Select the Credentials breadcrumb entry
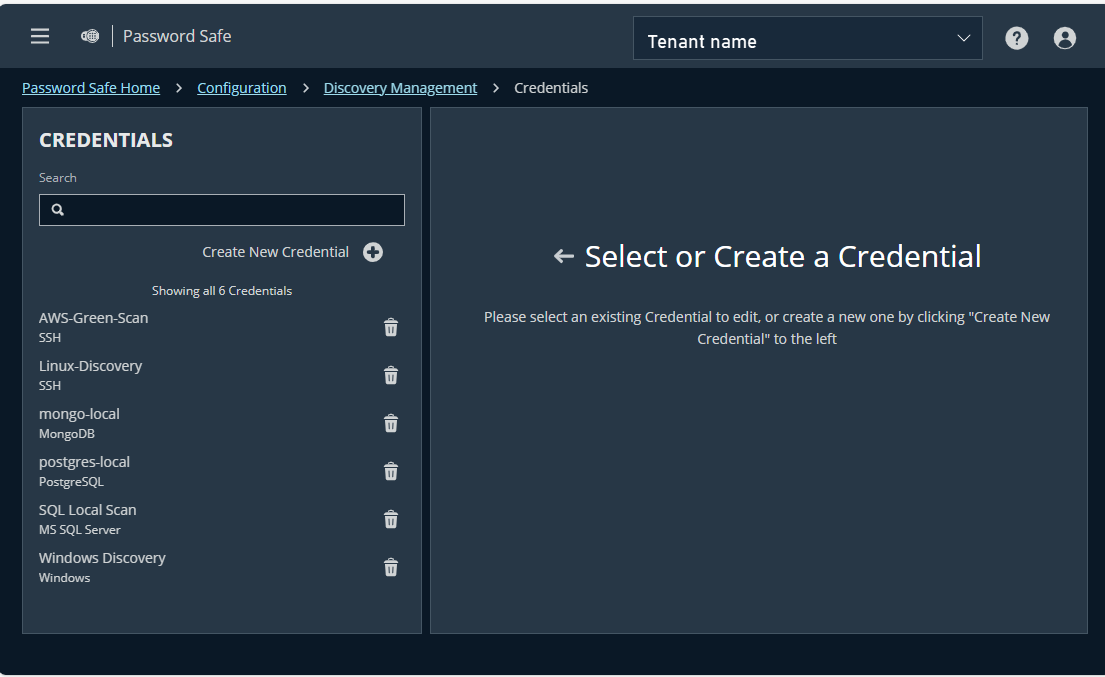 [x=551, y=87]
